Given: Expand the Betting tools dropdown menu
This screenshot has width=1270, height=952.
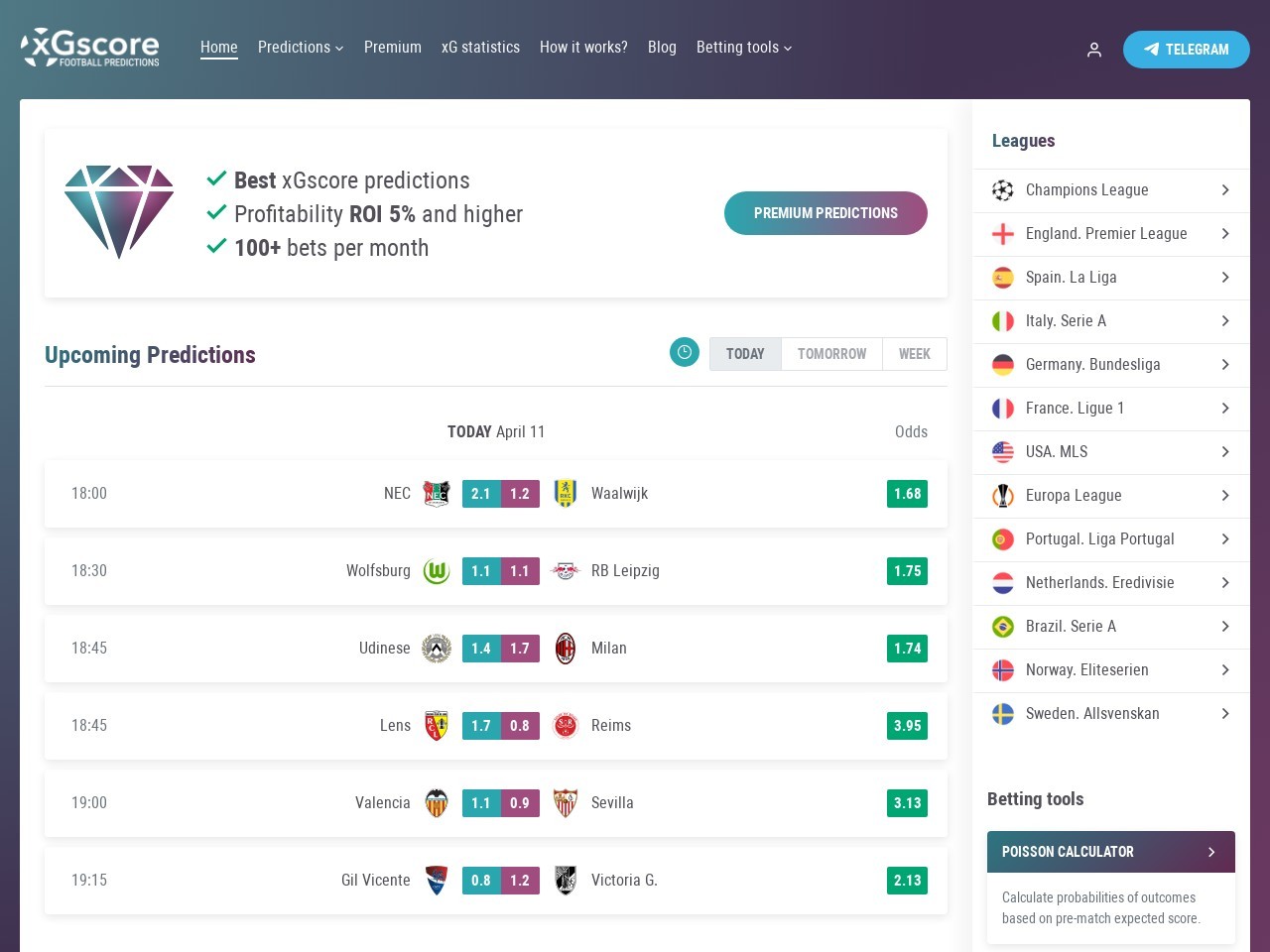Looking at the screenshot, I should 744,47.
